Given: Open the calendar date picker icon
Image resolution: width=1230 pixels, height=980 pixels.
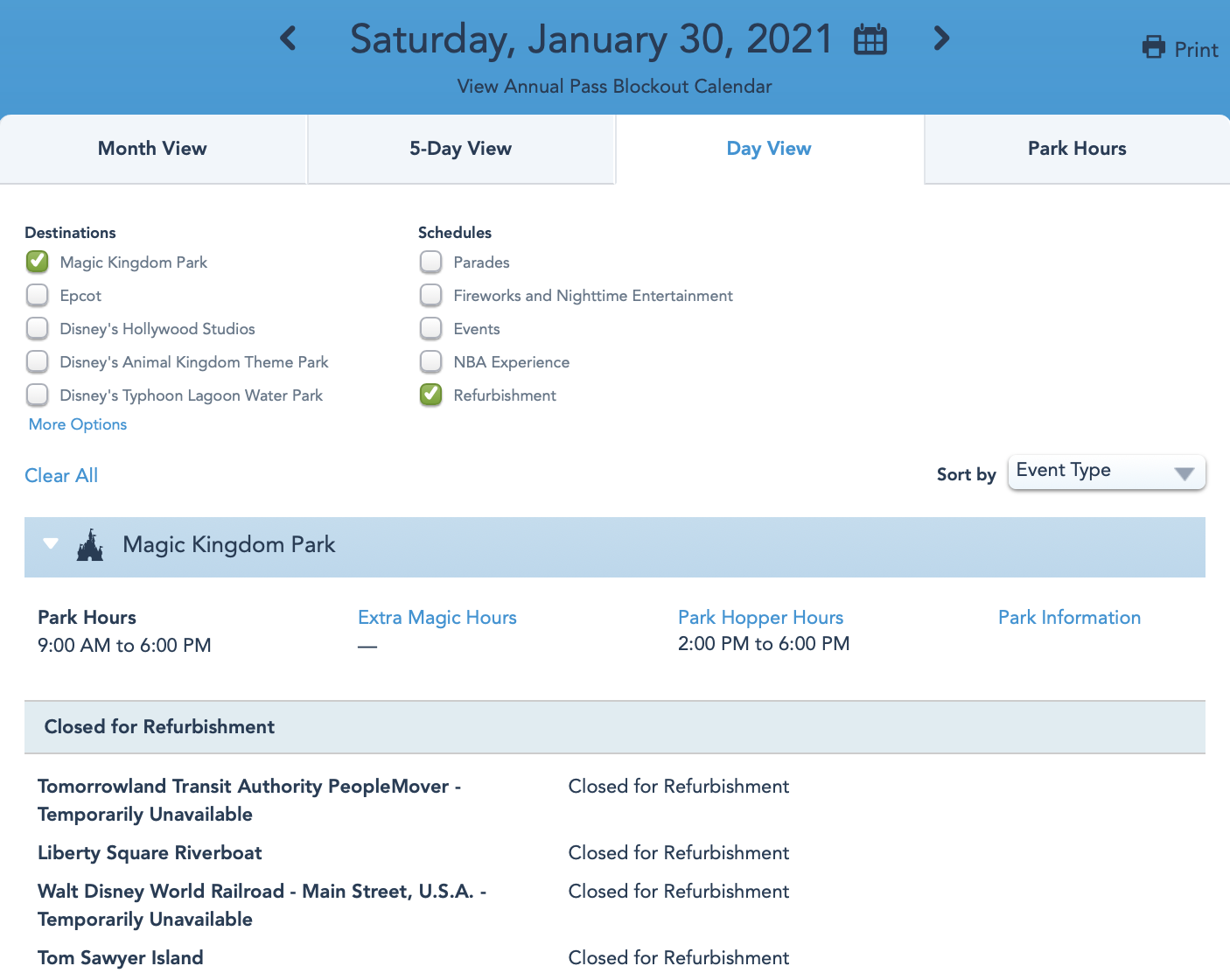Looking at the screenshot, I should 870,40.
